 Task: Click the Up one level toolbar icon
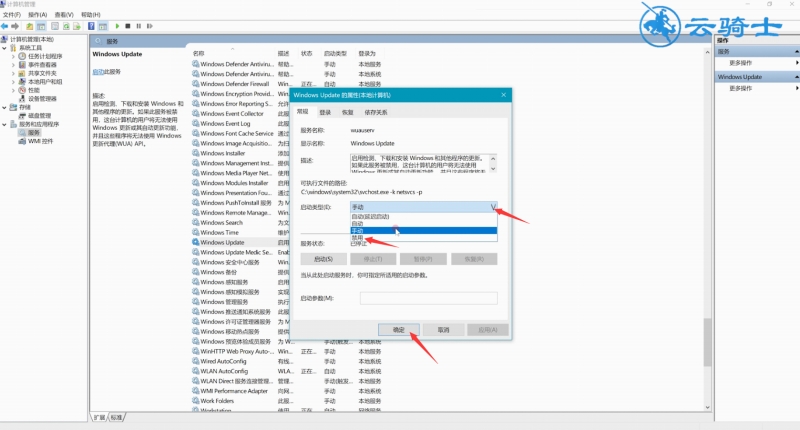click(x=30, y=26)
